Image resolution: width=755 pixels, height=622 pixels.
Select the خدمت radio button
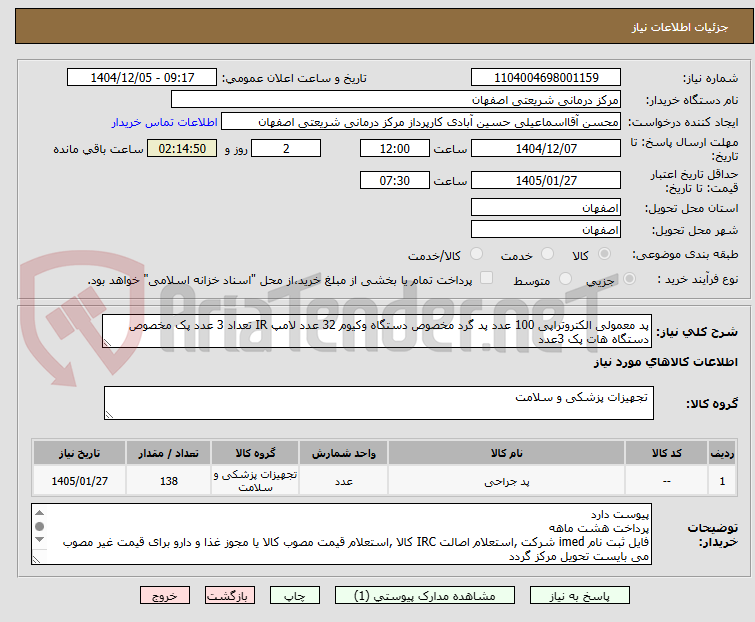click(547, 254)
